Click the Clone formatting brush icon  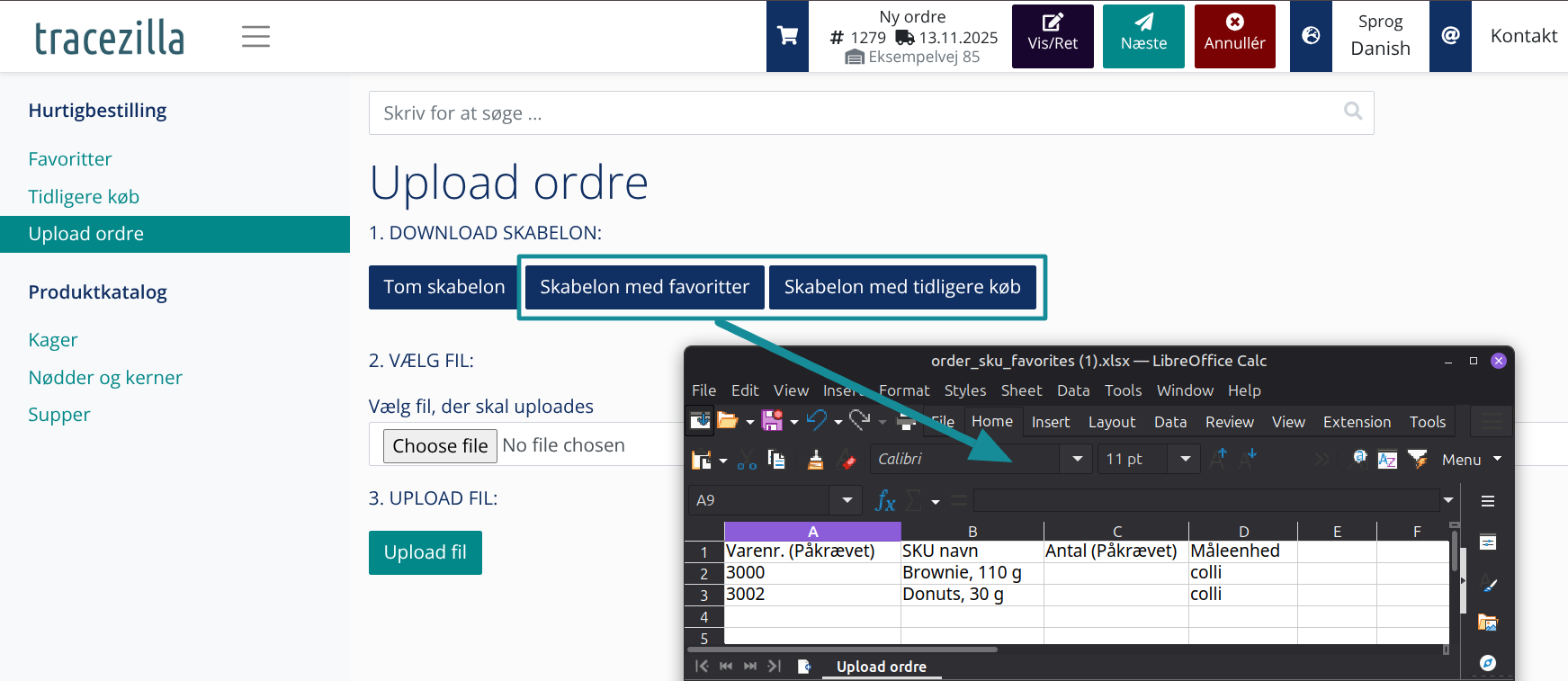point(815,460)
